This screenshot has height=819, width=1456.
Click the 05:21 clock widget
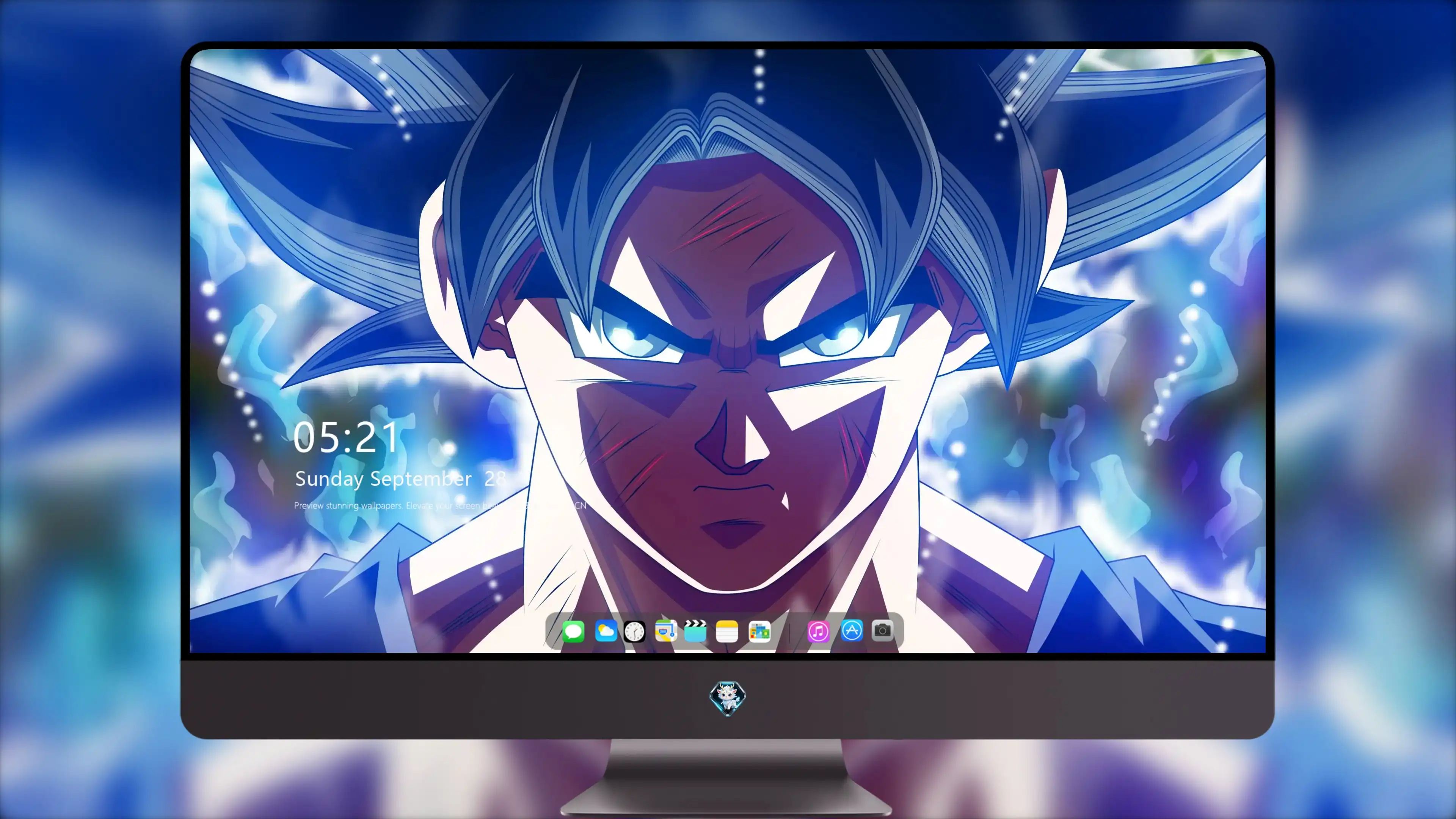(346, 438)
